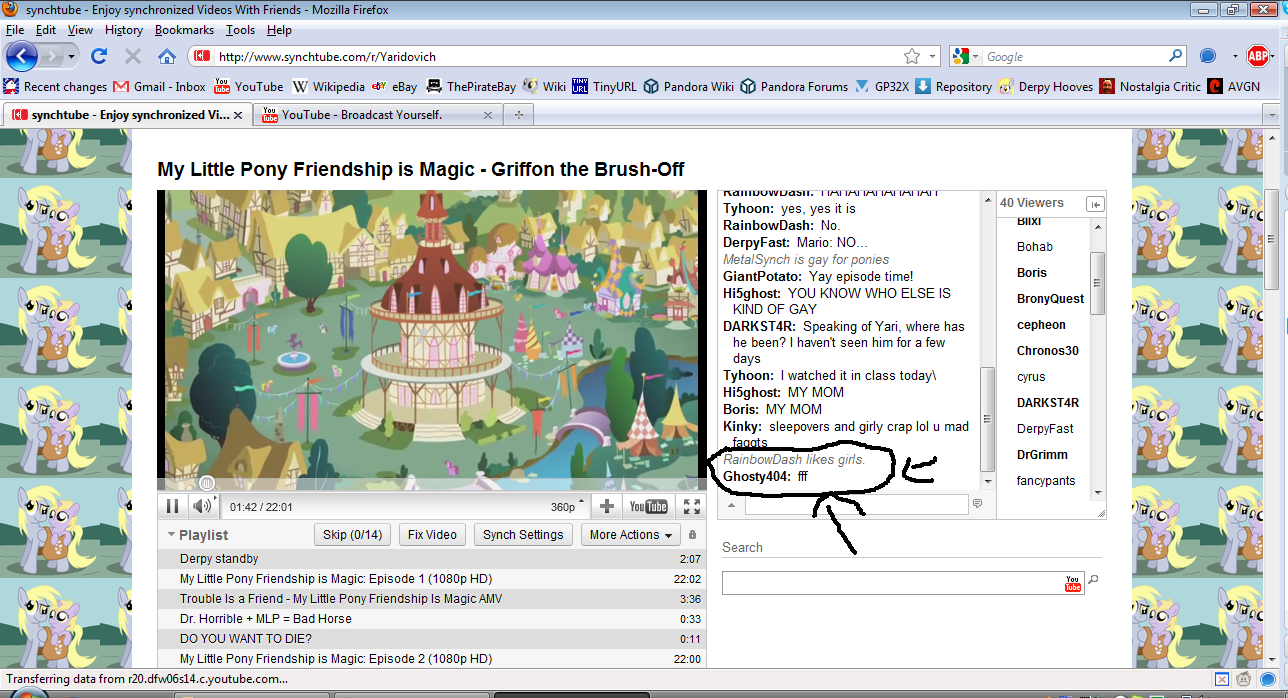
Task: Open the Wikipedia bookmark
Action: (330, 86)
